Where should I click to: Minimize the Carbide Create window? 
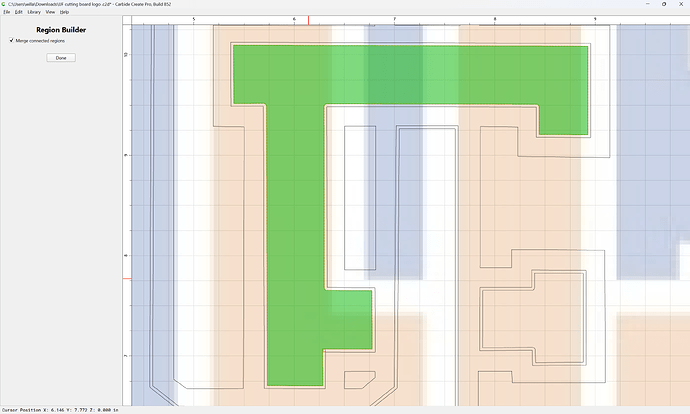click(647, 4)
